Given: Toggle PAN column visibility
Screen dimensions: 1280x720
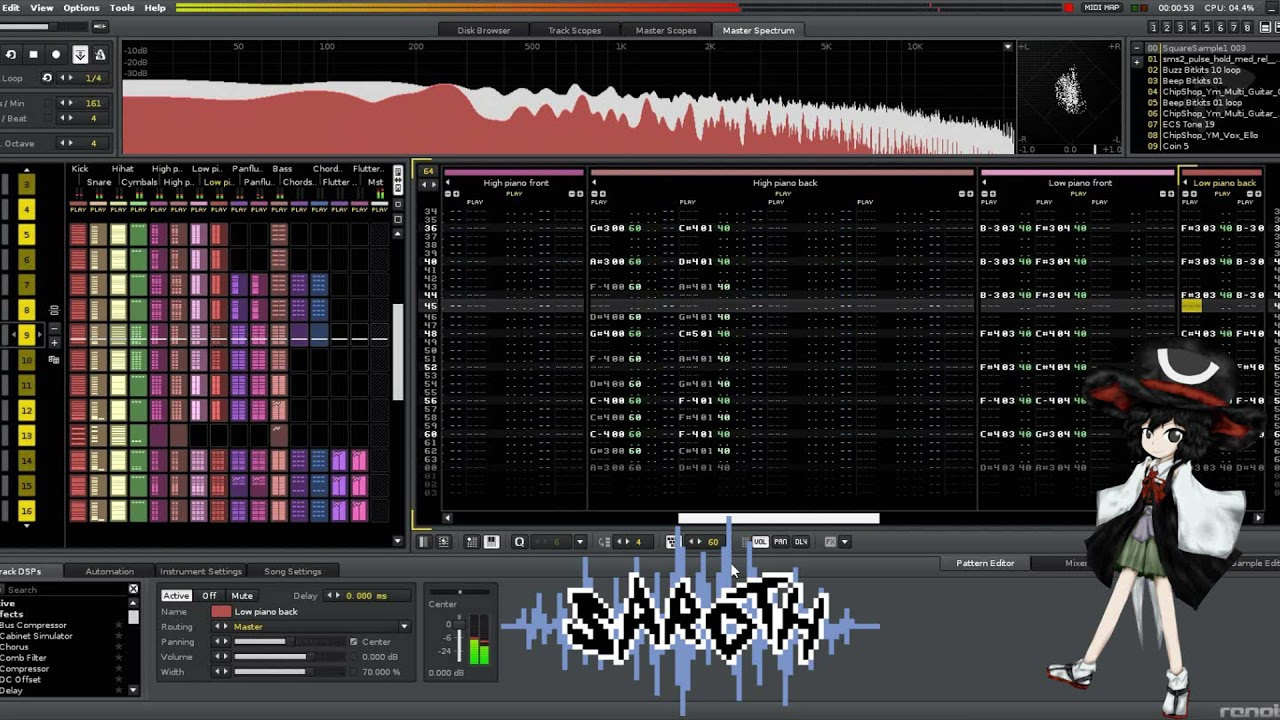Looking at the screenshot, I should pos(780,542).
